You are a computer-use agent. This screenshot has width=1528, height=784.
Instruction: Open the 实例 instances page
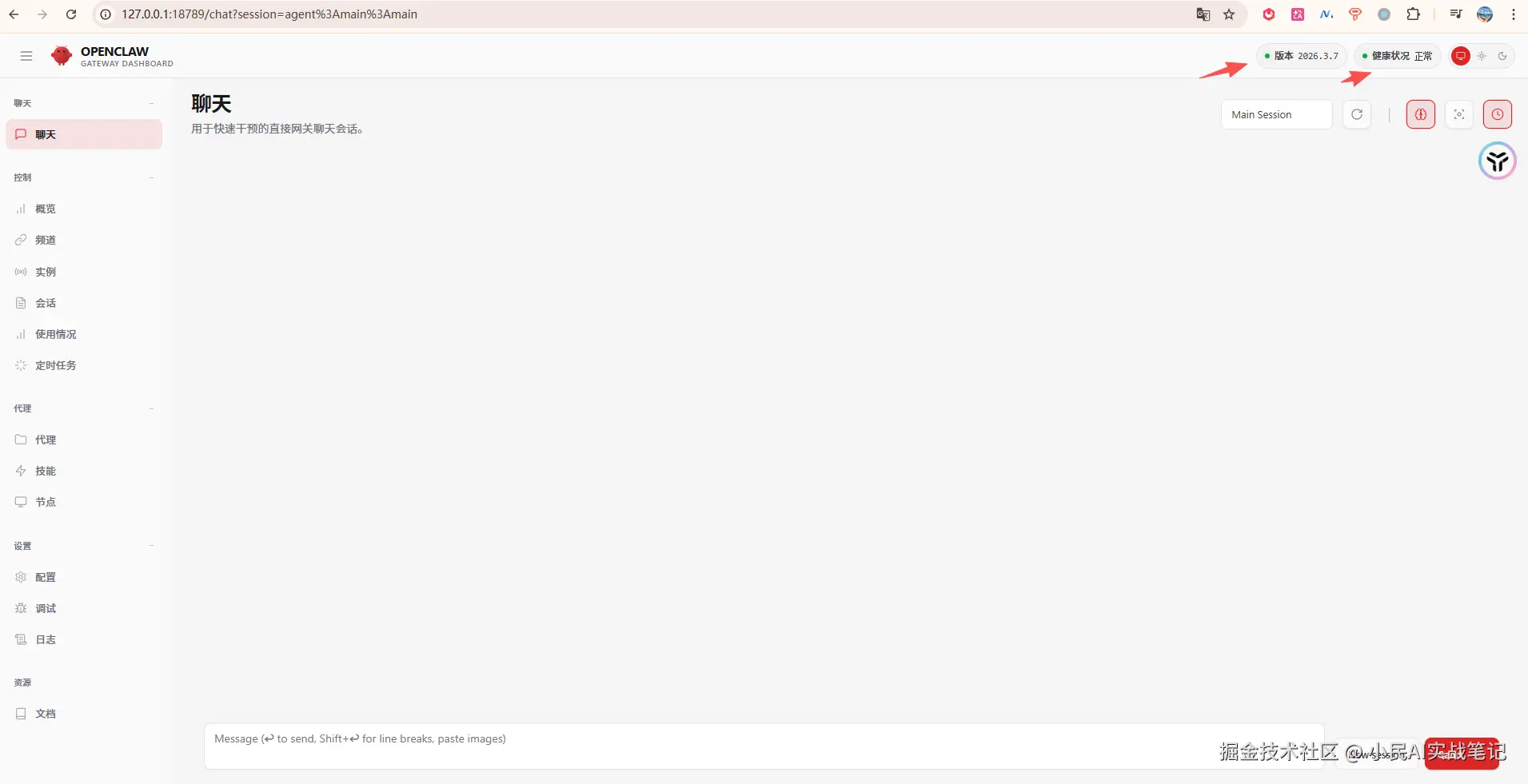pos(84,272)
